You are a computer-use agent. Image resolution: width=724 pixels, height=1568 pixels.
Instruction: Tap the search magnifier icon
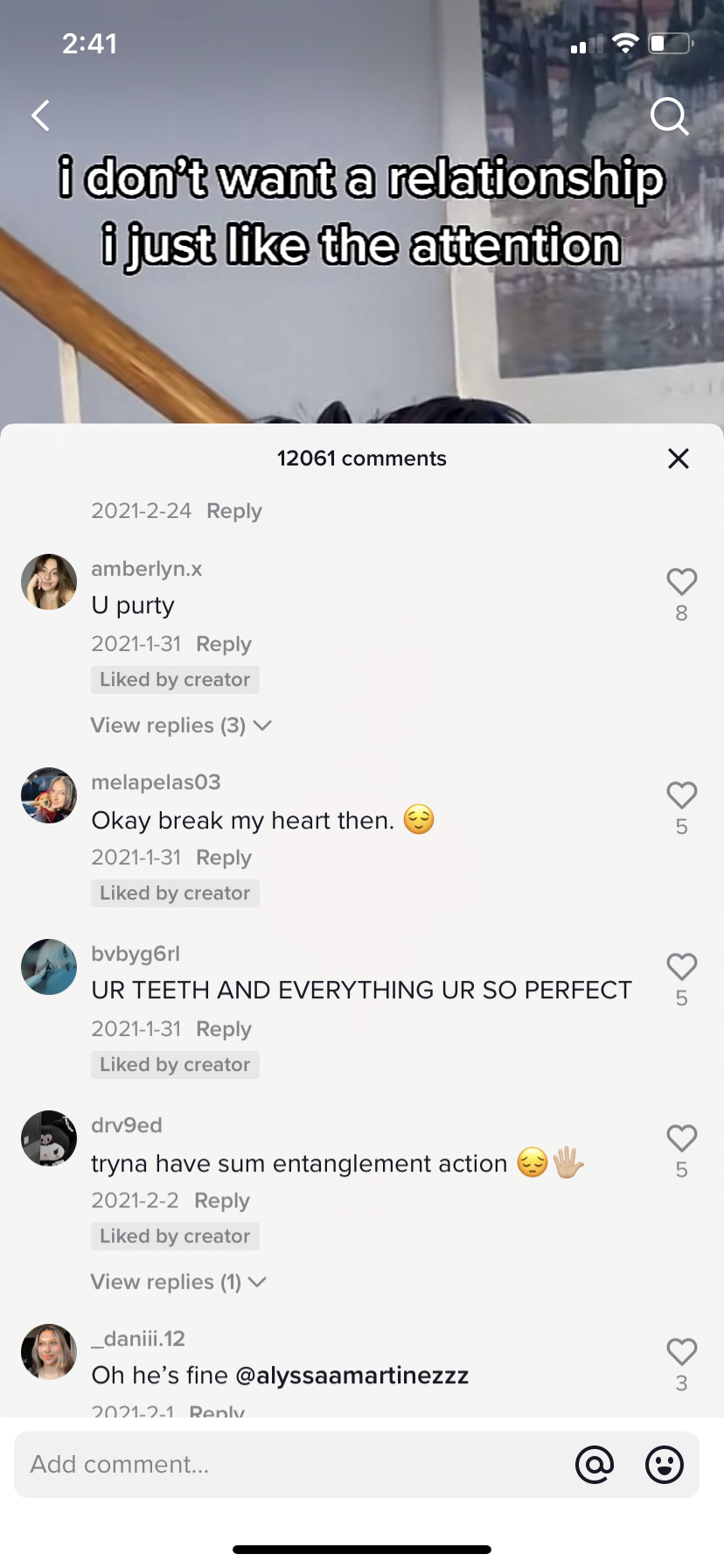click(x=670, y=116)
